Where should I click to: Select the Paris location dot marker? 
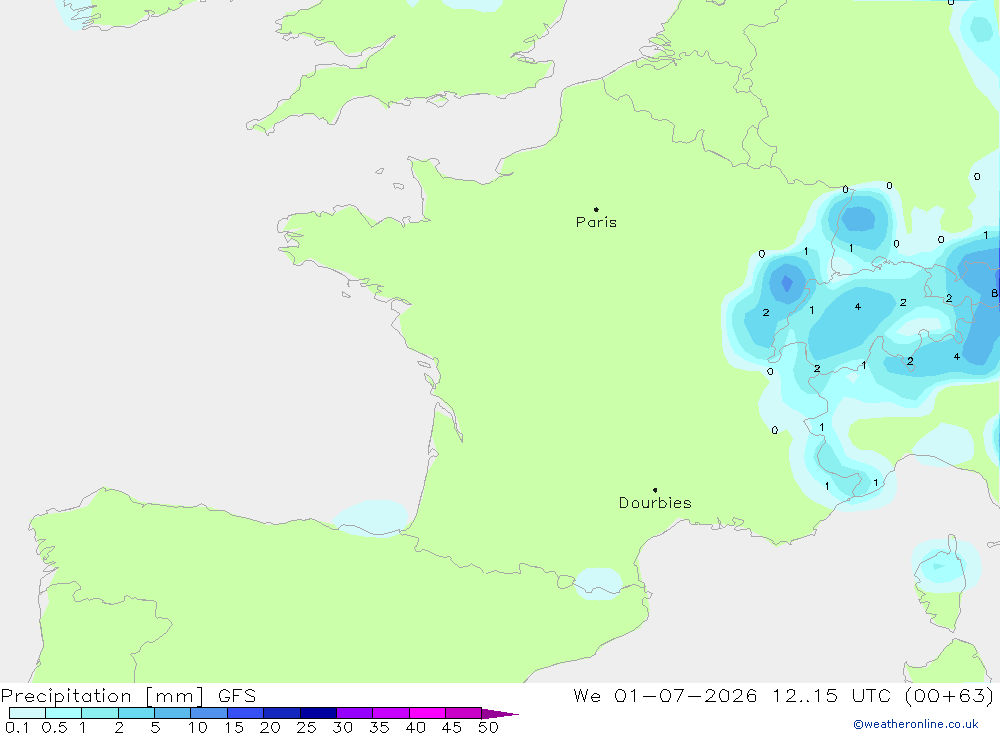(596, 209)
